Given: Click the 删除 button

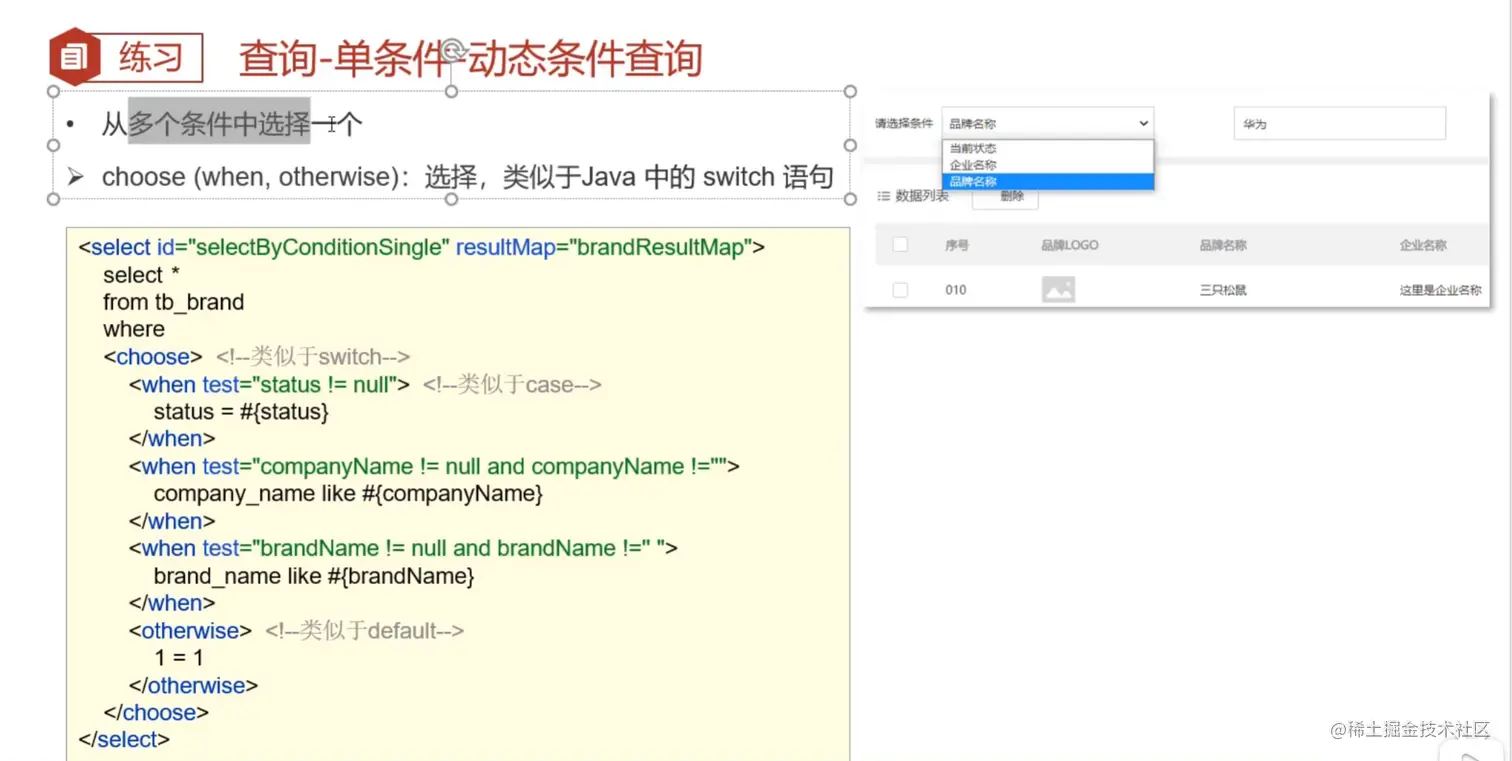Looking at the screenshot, I should tap(1012, 196).
